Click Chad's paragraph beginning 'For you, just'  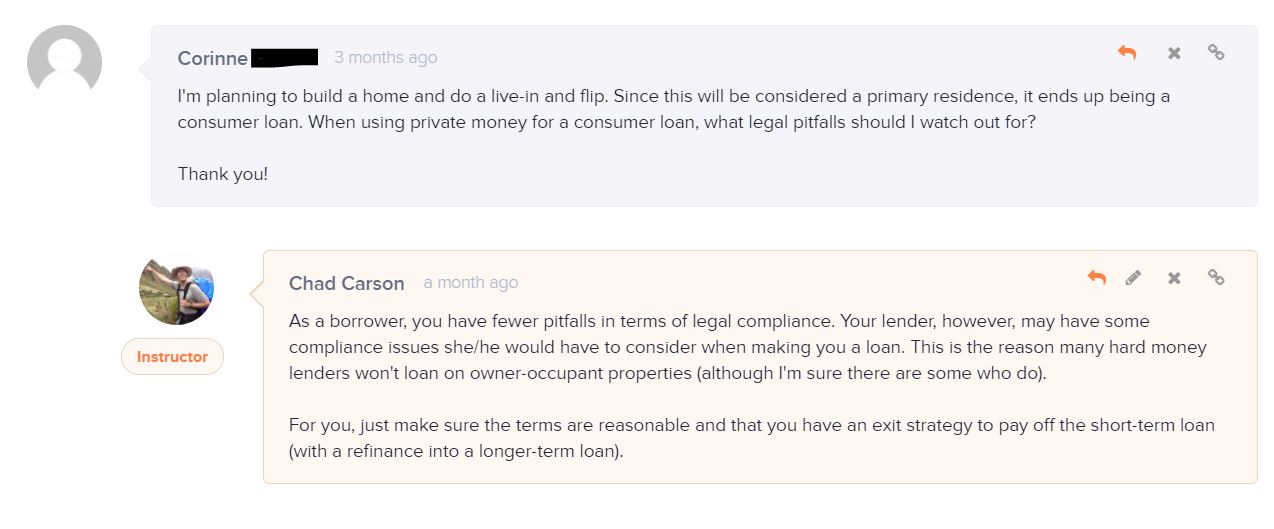[x=752, y=438]
